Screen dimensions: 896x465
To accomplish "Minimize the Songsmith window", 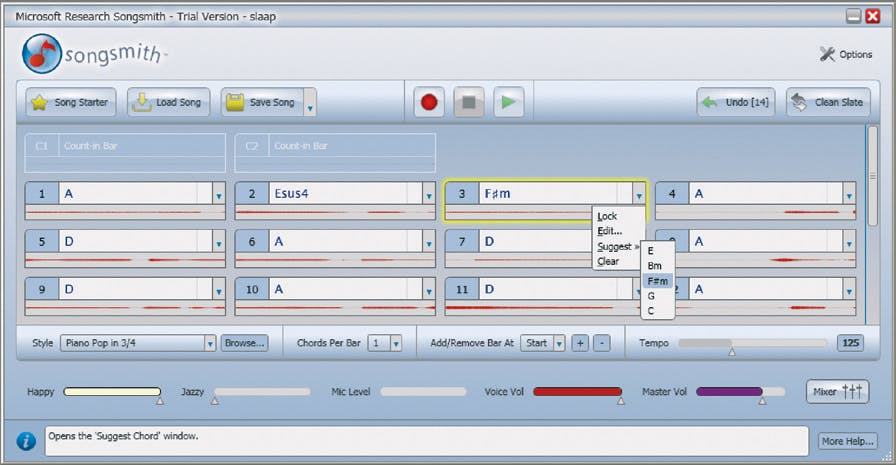I will coord(853,16).
